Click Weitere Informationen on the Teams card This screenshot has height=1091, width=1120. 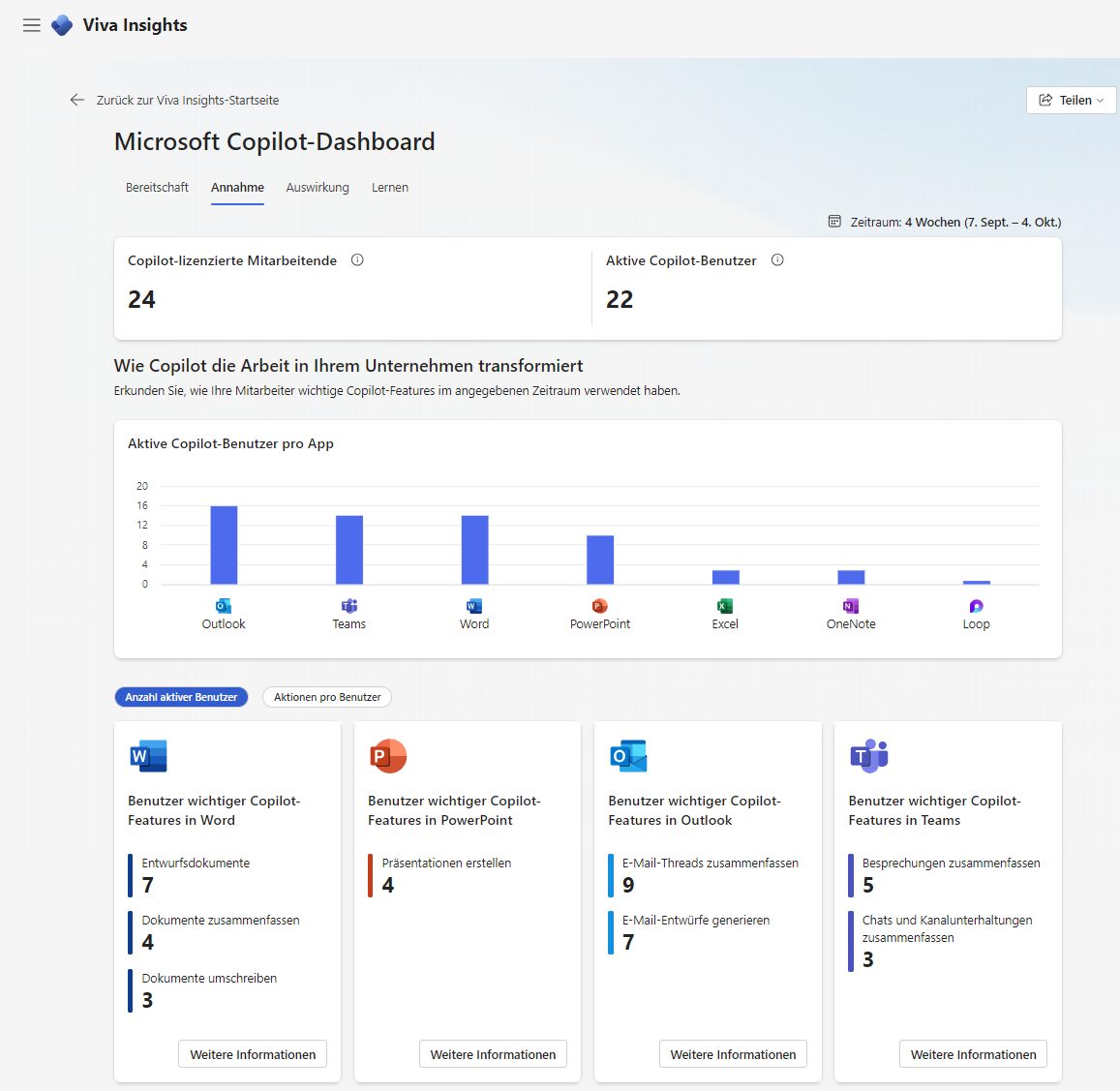[x=974, y=1054]
